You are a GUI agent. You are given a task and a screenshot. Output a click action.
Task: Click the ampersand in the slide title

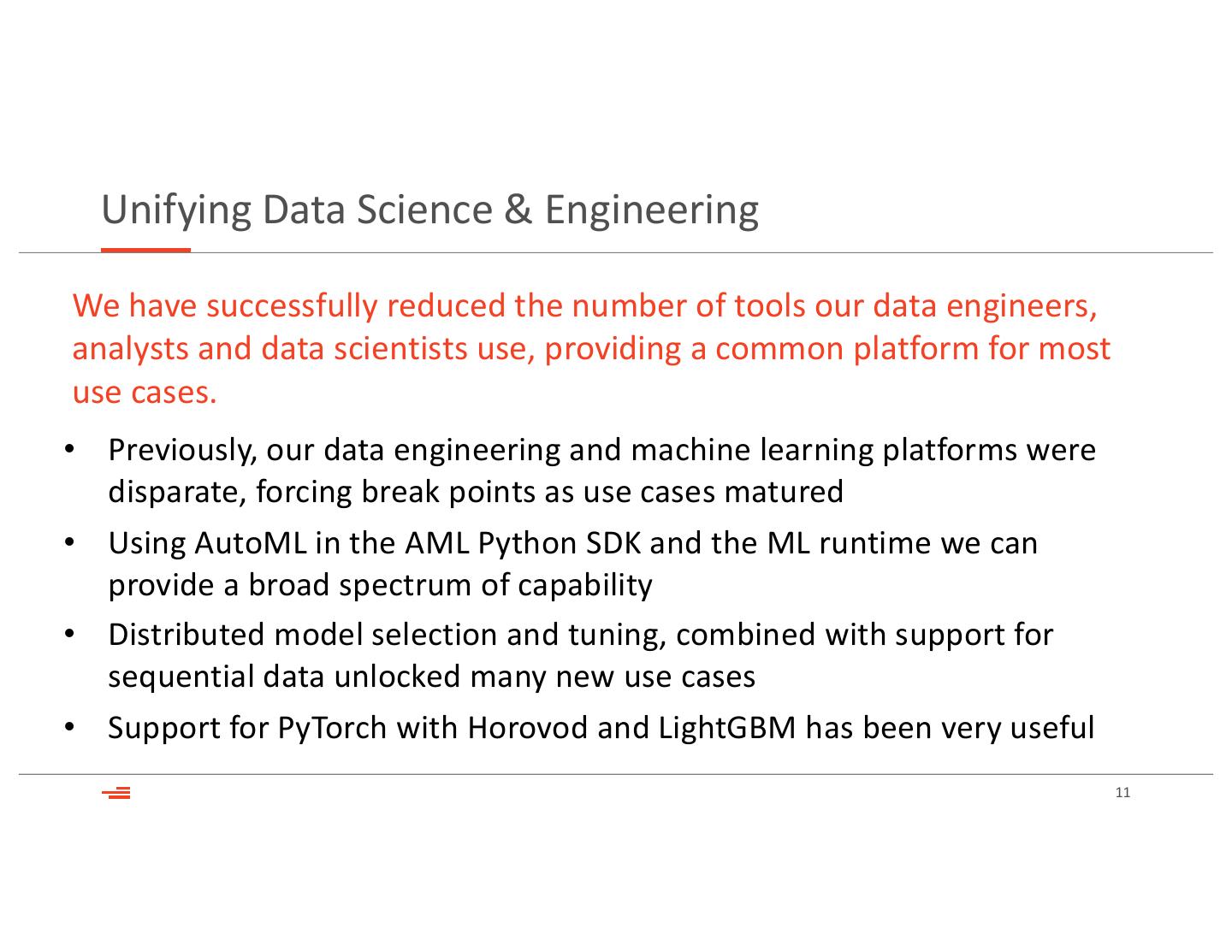pyautogui.click(x=518, y=210)
